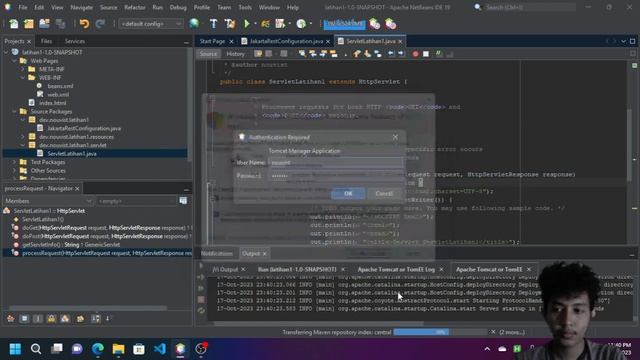The width and height of the screenshot is (640, 360).
Task: Switch to the Services tab
Action: [x=75, y=41]
